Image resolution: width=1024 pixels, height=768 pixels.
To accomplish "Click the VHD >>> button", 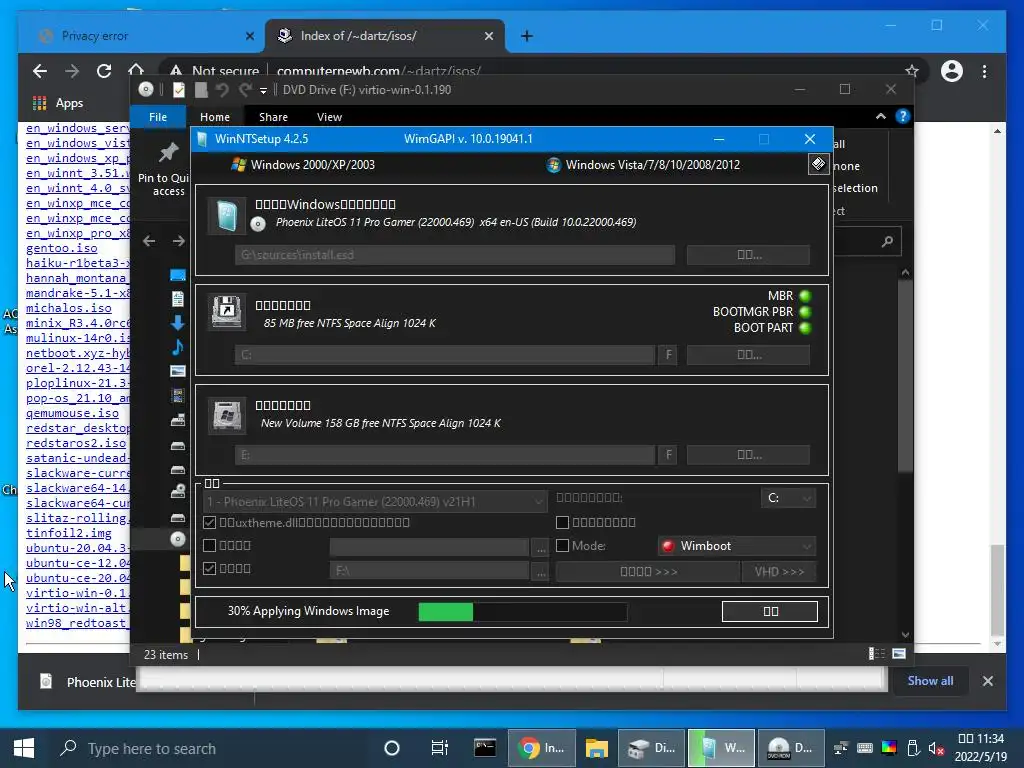I will pos(779,571).
